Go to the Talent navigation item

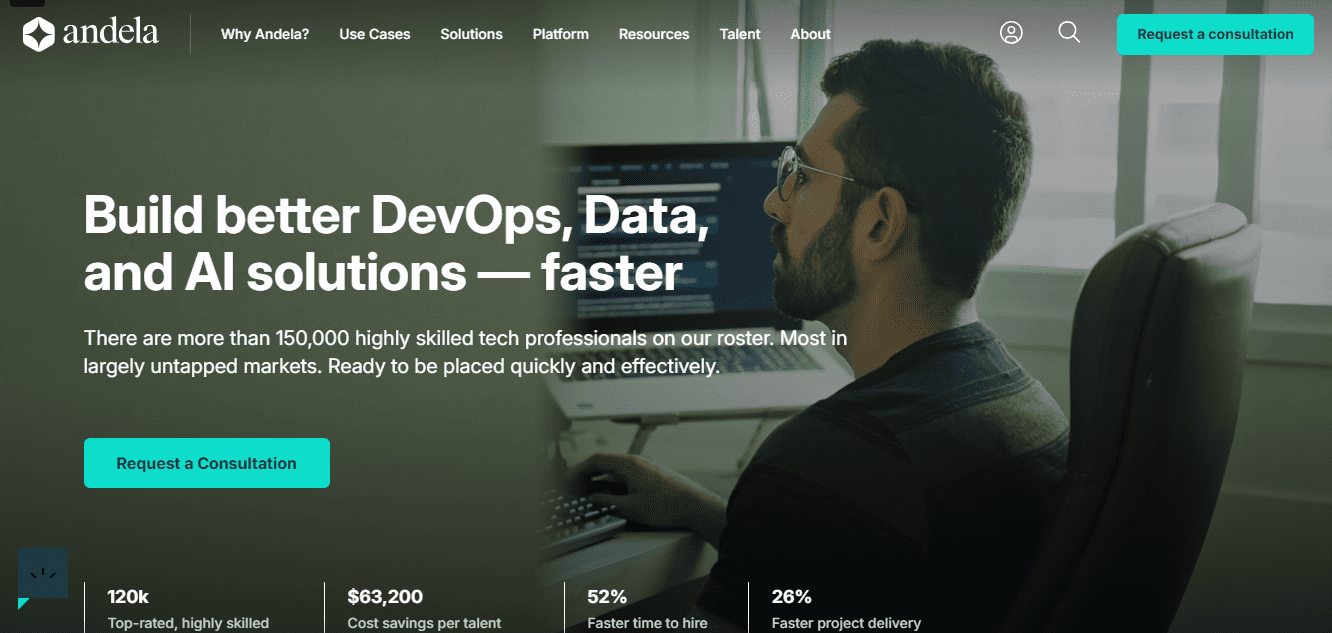739,34
